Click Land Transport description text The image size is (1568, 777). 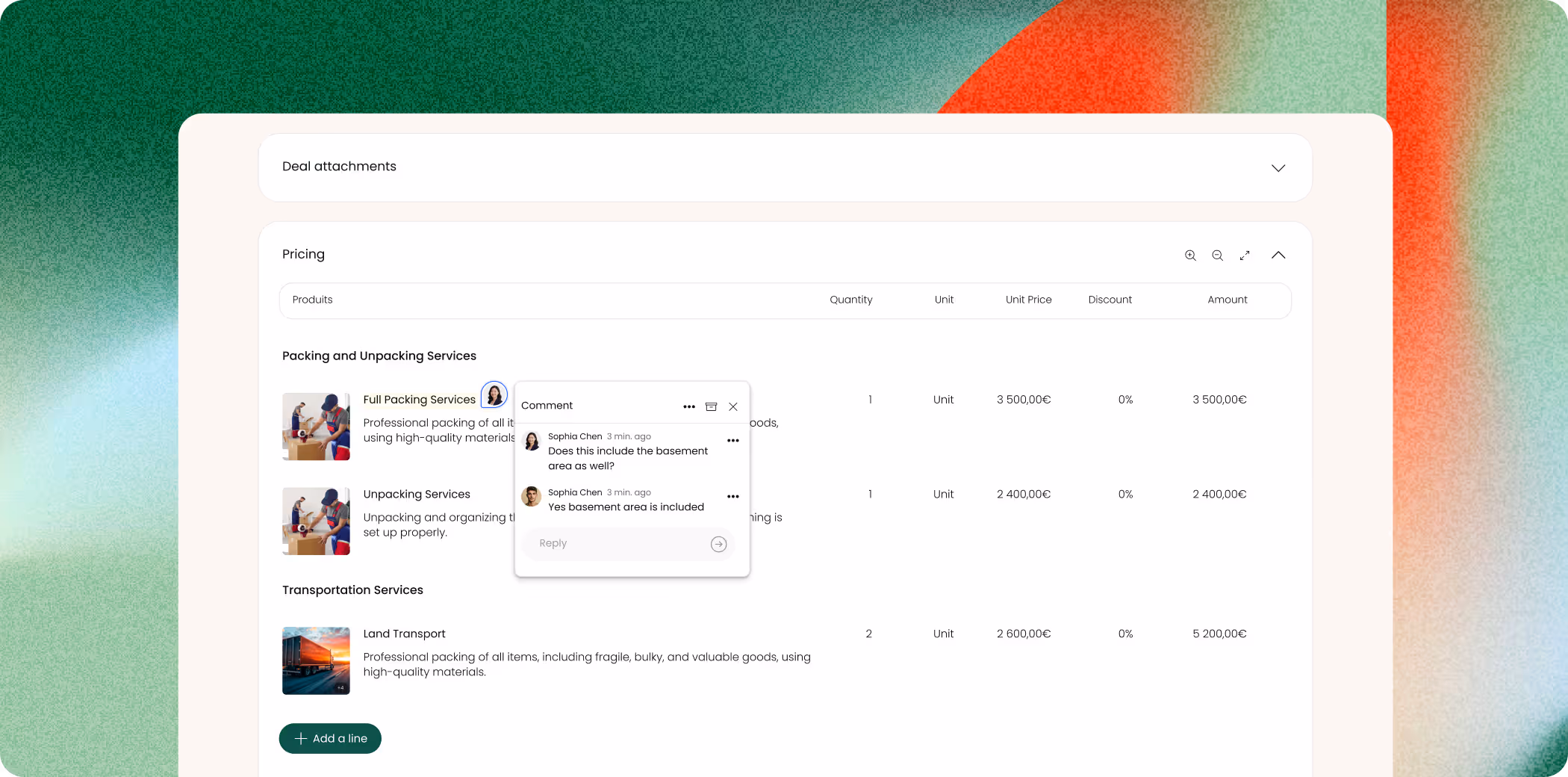coord(587,664)
